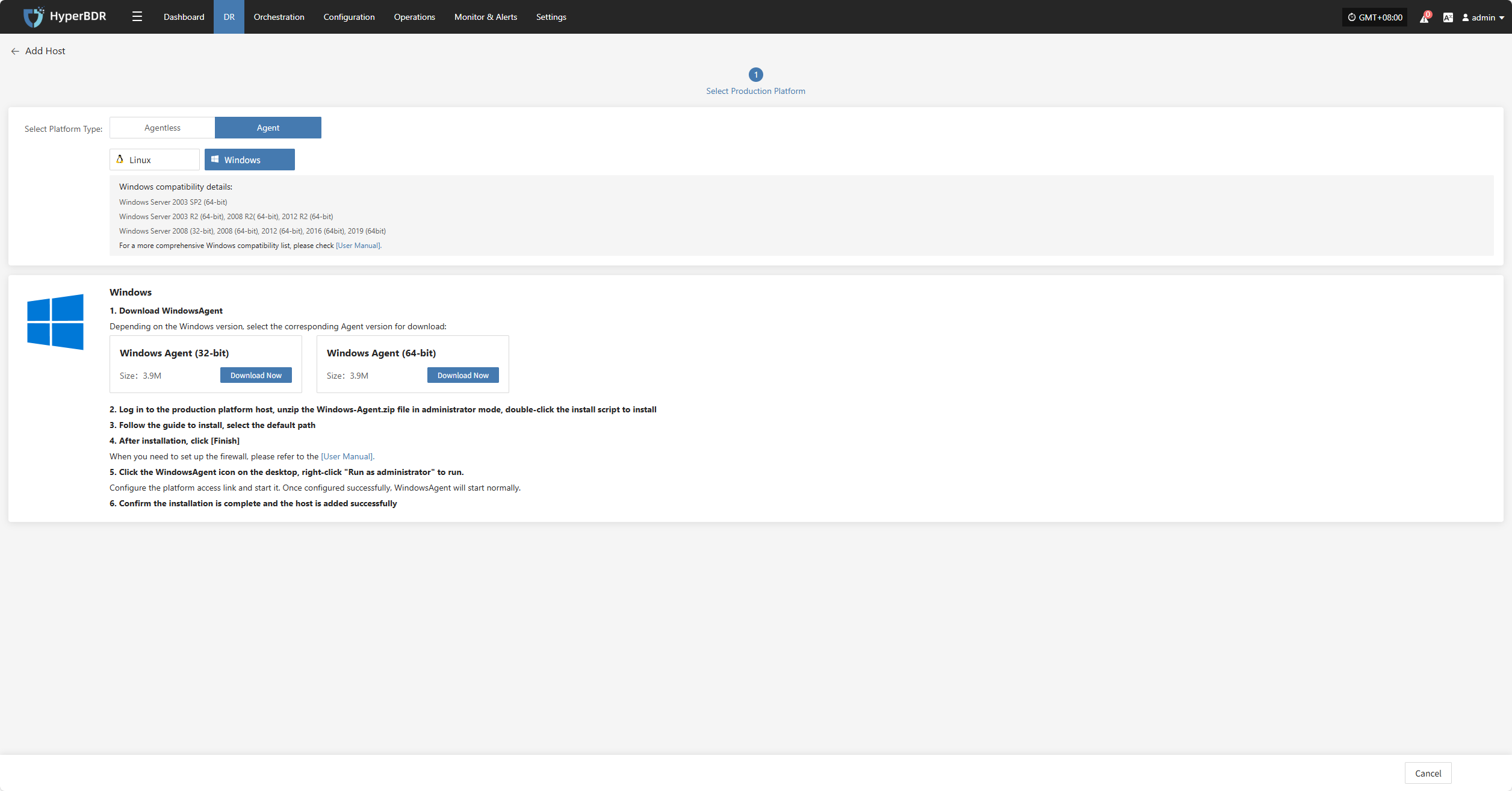Switch language with the translate icon
The image size is (1512, 791).
(1448, 17)
